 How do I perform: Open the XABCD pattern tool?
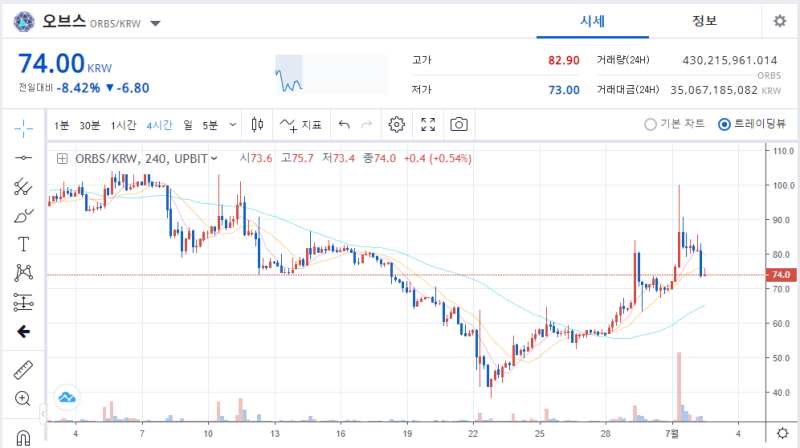23,273
